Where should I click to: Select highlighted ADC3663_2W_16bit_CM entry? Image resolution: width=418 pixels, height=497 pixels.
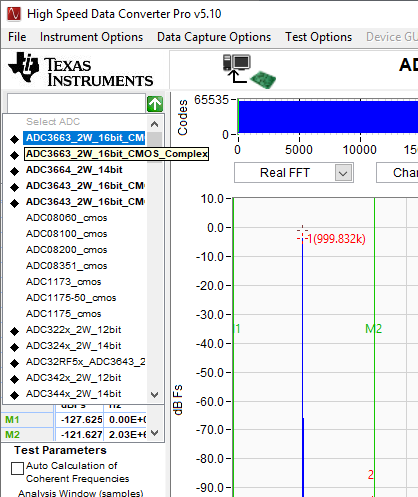tap(84, 138)
